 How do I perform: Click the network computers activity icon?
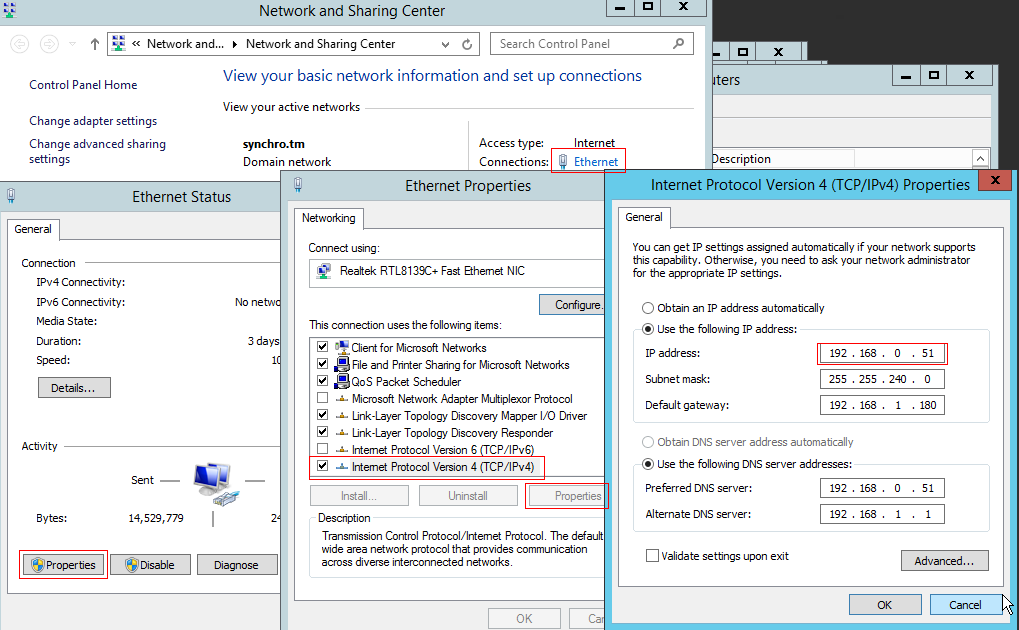pos(214,484)
